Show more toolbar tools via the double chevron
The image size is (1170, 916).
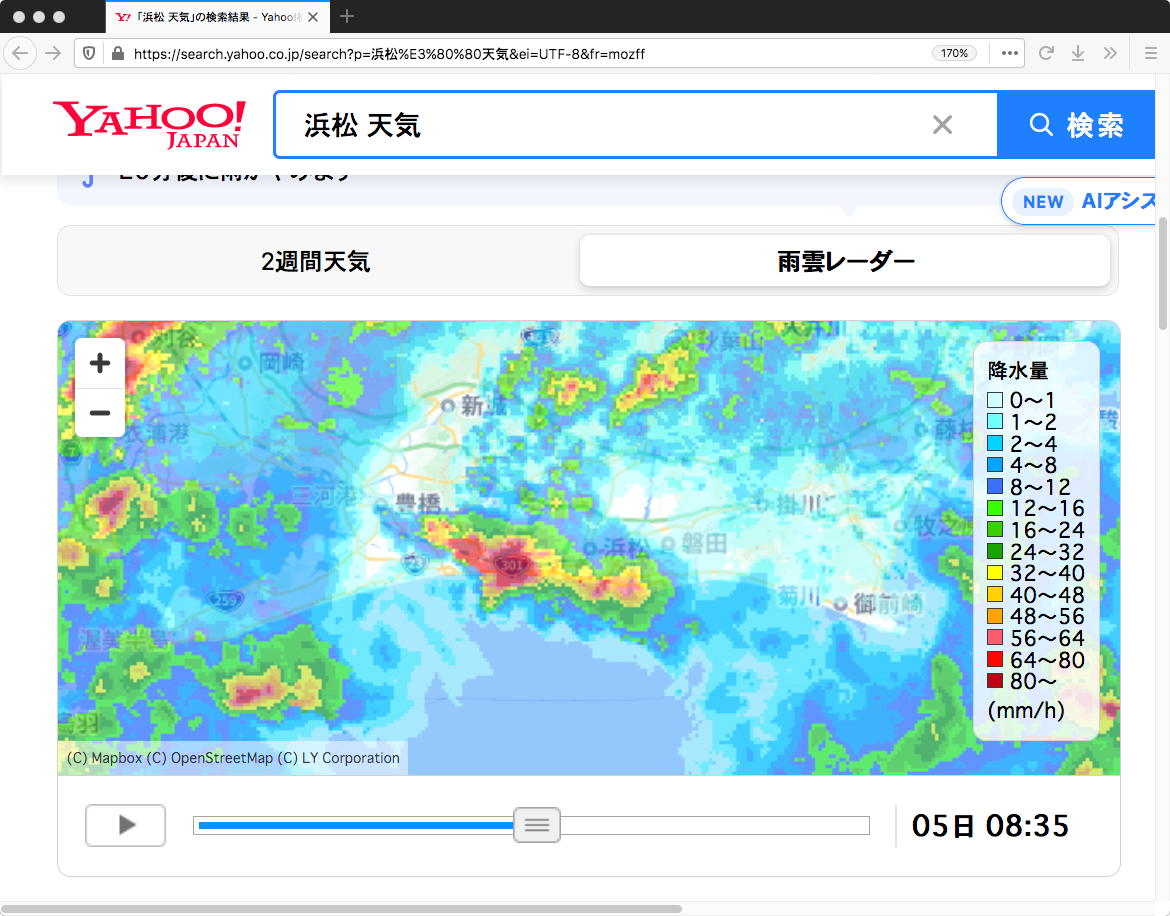click(1110, 53)
